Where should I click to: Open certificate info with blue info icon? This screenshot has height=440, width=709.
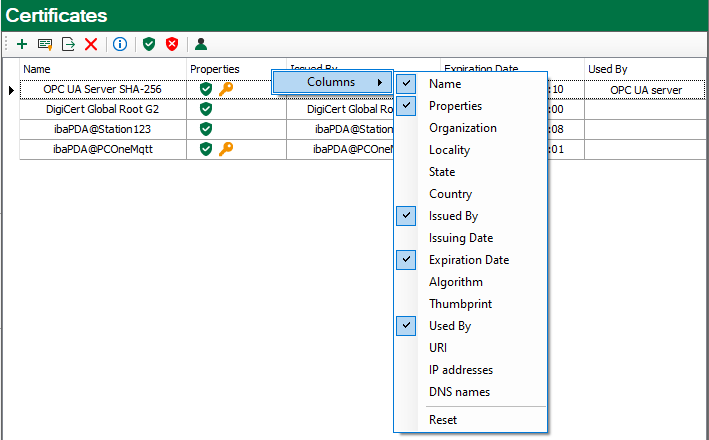tap(120, 44)
